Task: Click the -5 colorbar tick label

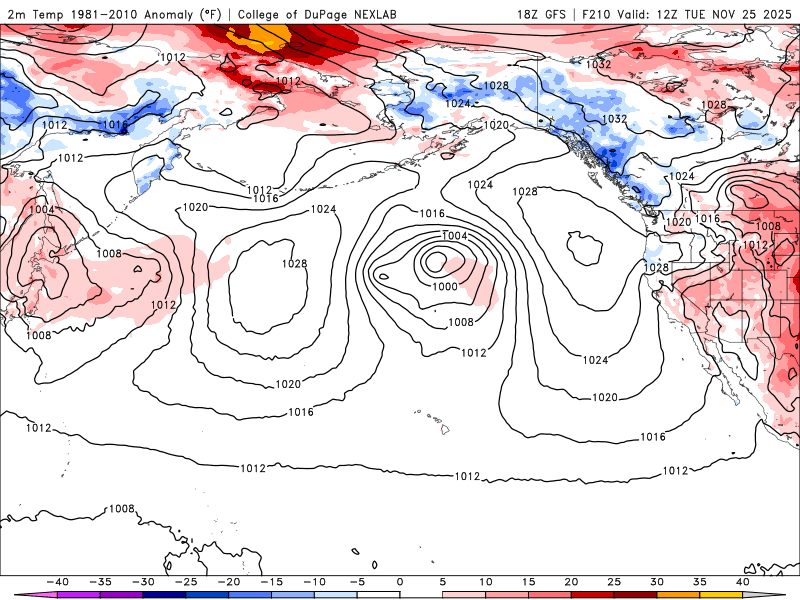Action: (x=358, y=582)
